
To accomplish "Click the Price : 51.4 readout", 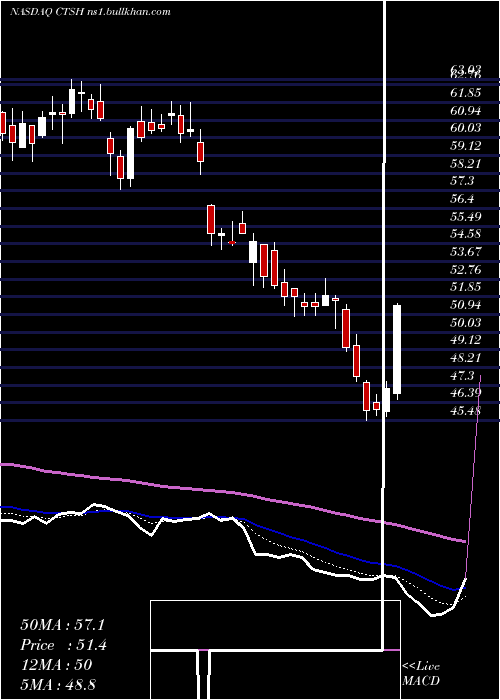I will click(63, 645).
